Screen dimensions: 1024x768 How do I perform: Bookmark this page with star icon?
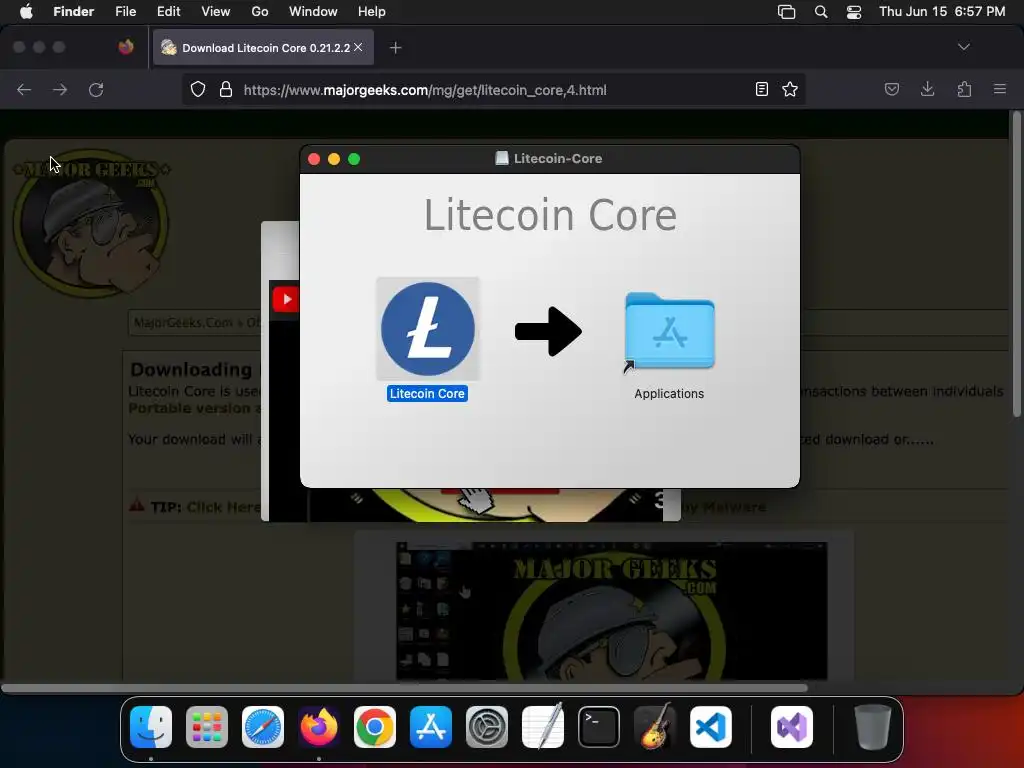pyautogui.click(x=790, y=89)
